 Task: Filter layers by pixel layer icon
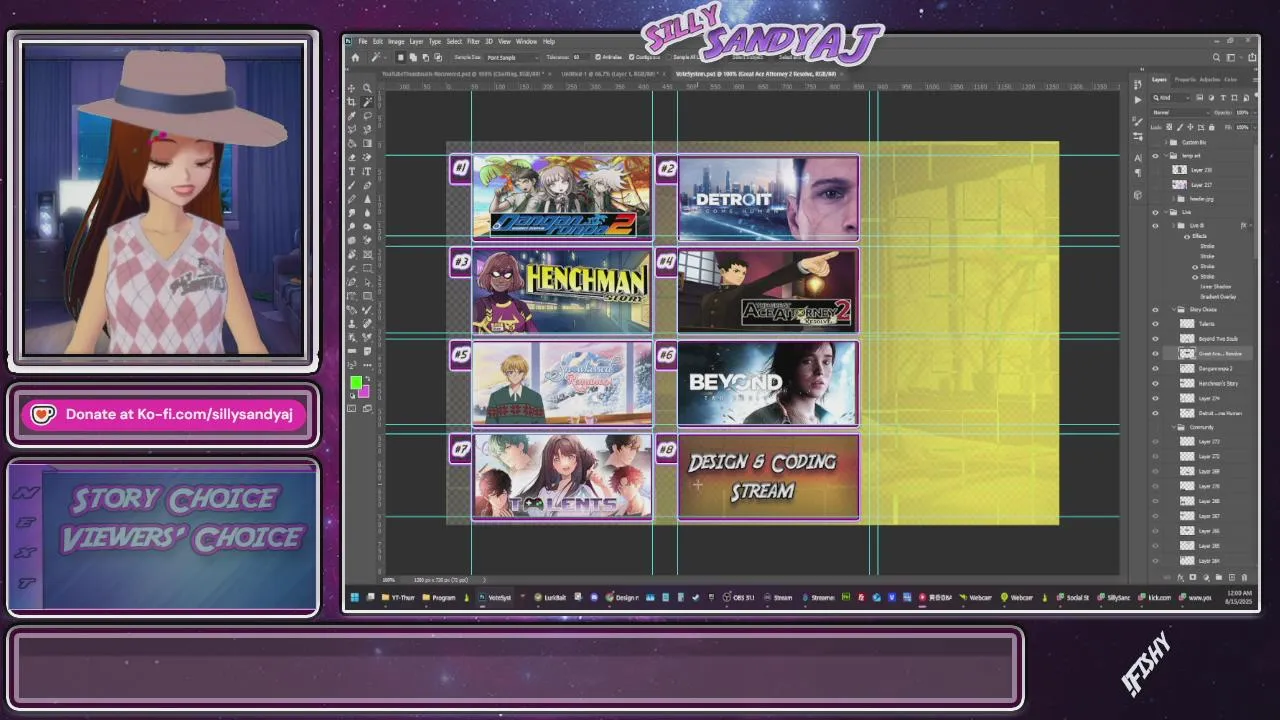point(1199,98)
